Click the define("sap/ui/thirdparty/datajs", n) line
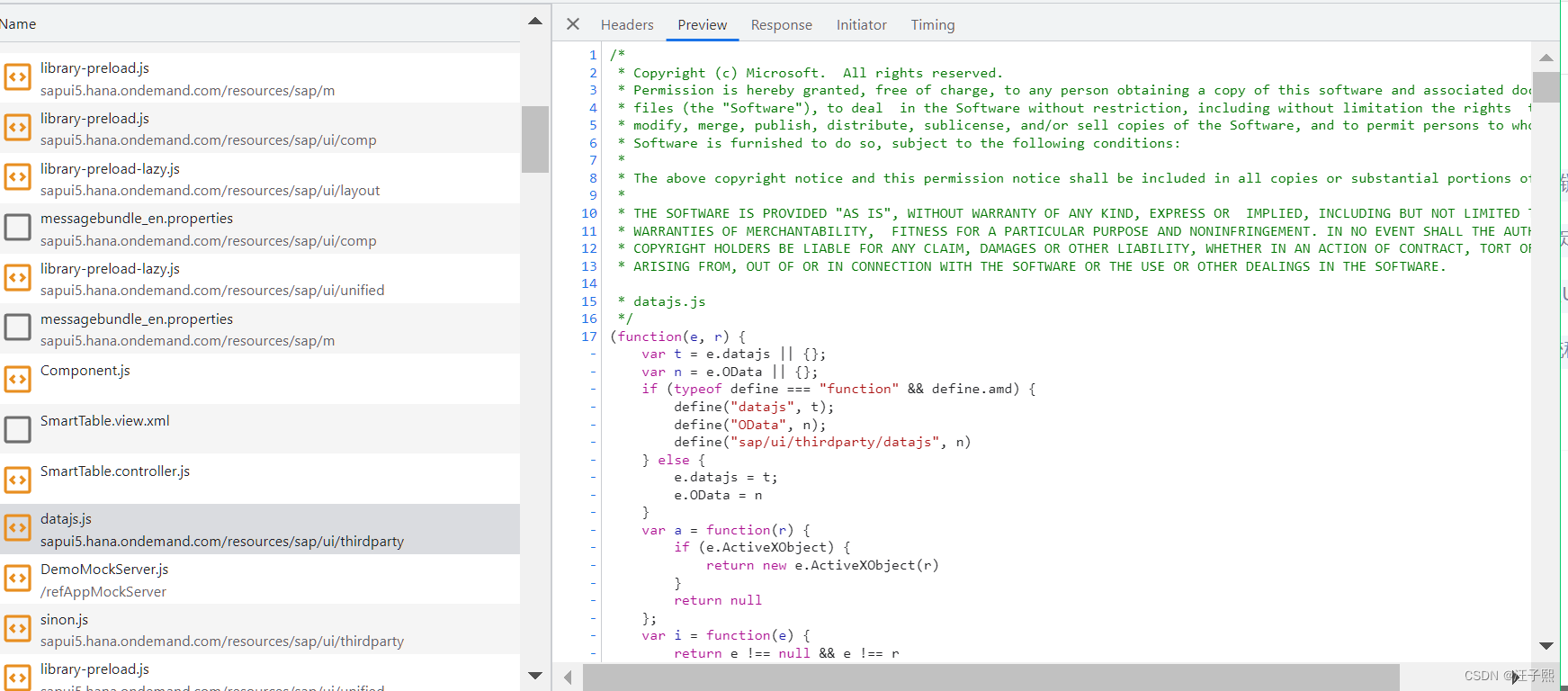Screen dimensions: 1568x691 (x=822, y=442)
